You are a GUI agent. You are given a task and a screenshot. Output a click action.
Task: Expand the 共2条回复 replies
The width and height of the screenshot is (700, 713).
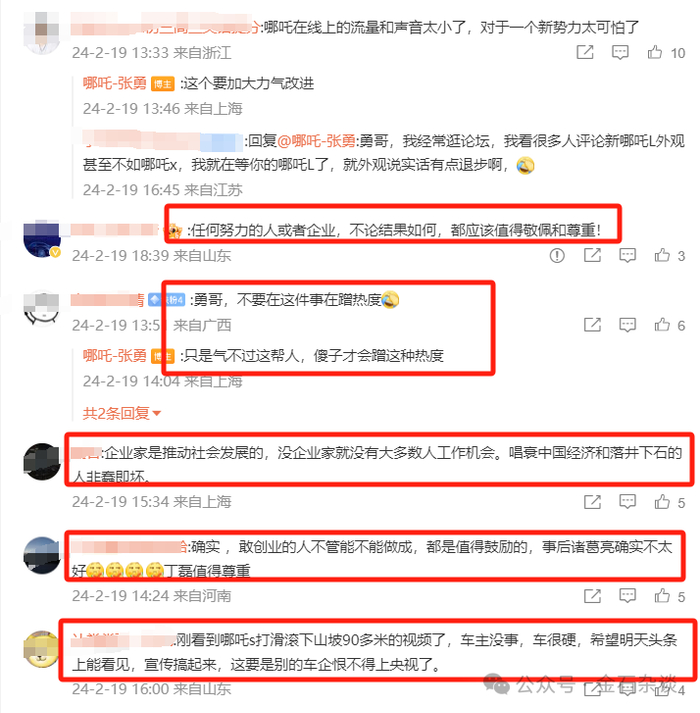click(x=121, y=413)
